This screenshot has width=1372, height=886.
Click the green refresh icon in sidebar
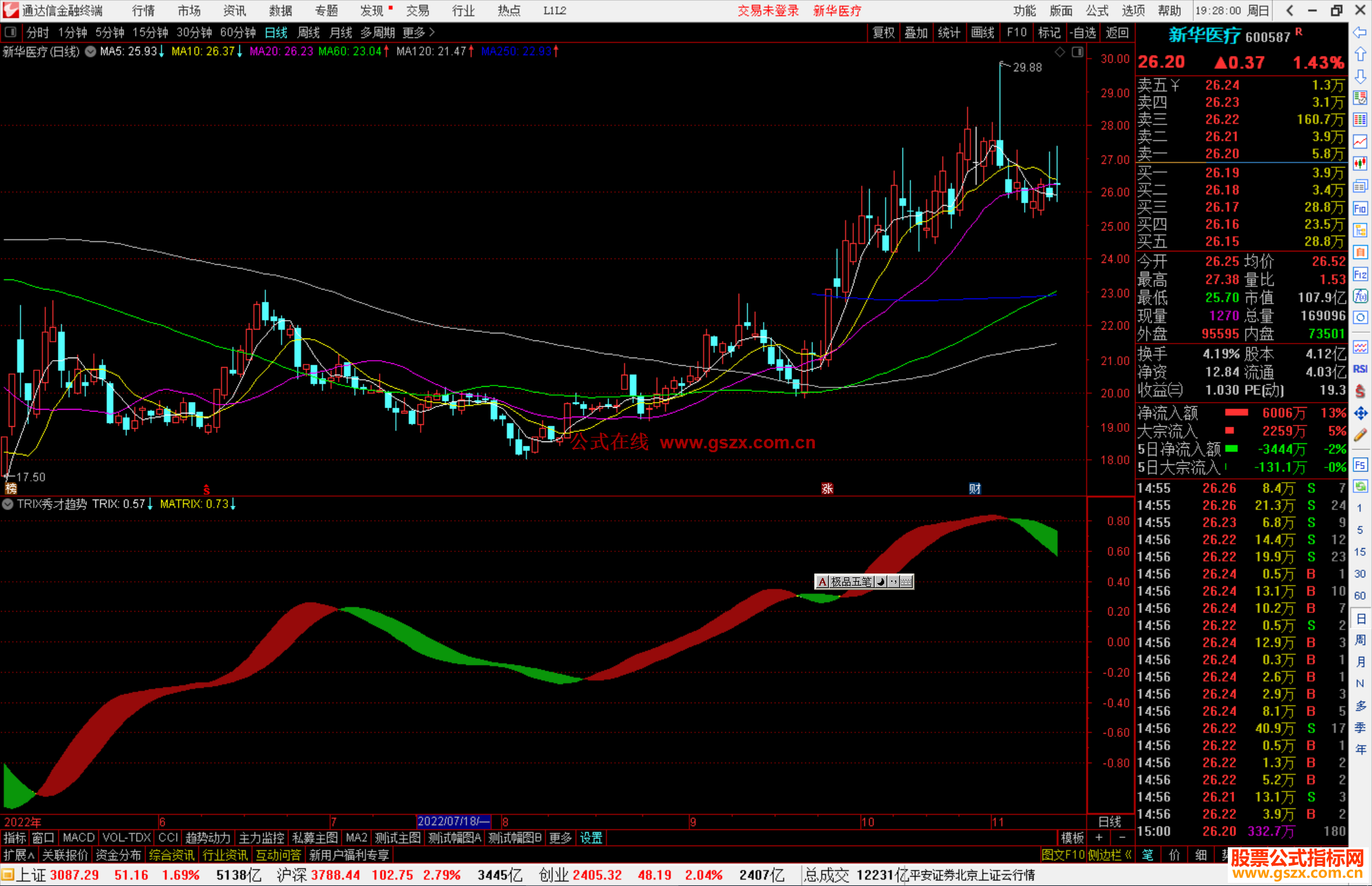pyautogui.click(x=1360, y=487)
